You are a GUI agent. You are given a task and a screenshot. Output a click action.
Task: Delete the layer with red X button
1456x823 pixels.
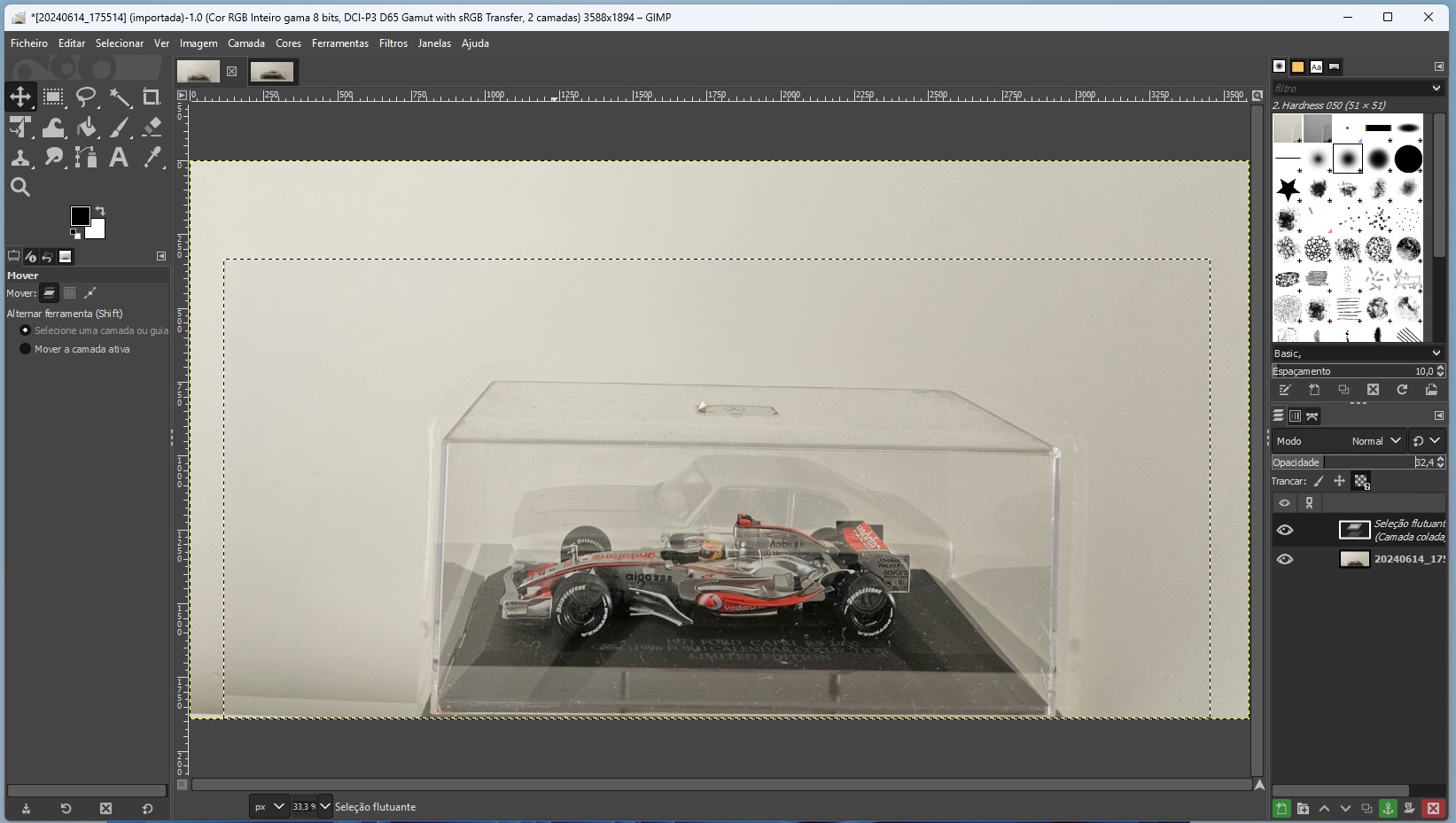[1433, 808]
